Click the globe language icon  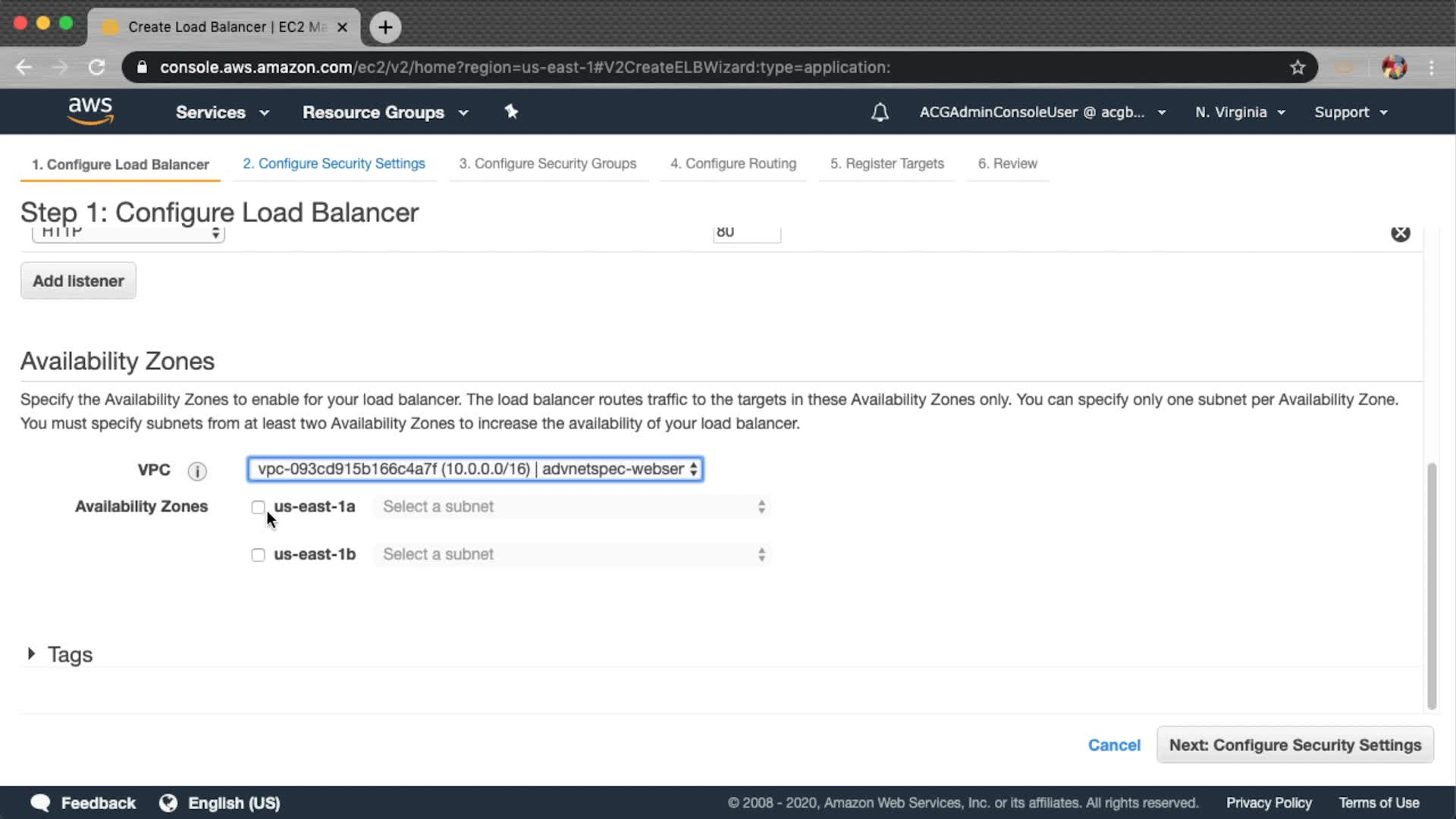(168, 803)
